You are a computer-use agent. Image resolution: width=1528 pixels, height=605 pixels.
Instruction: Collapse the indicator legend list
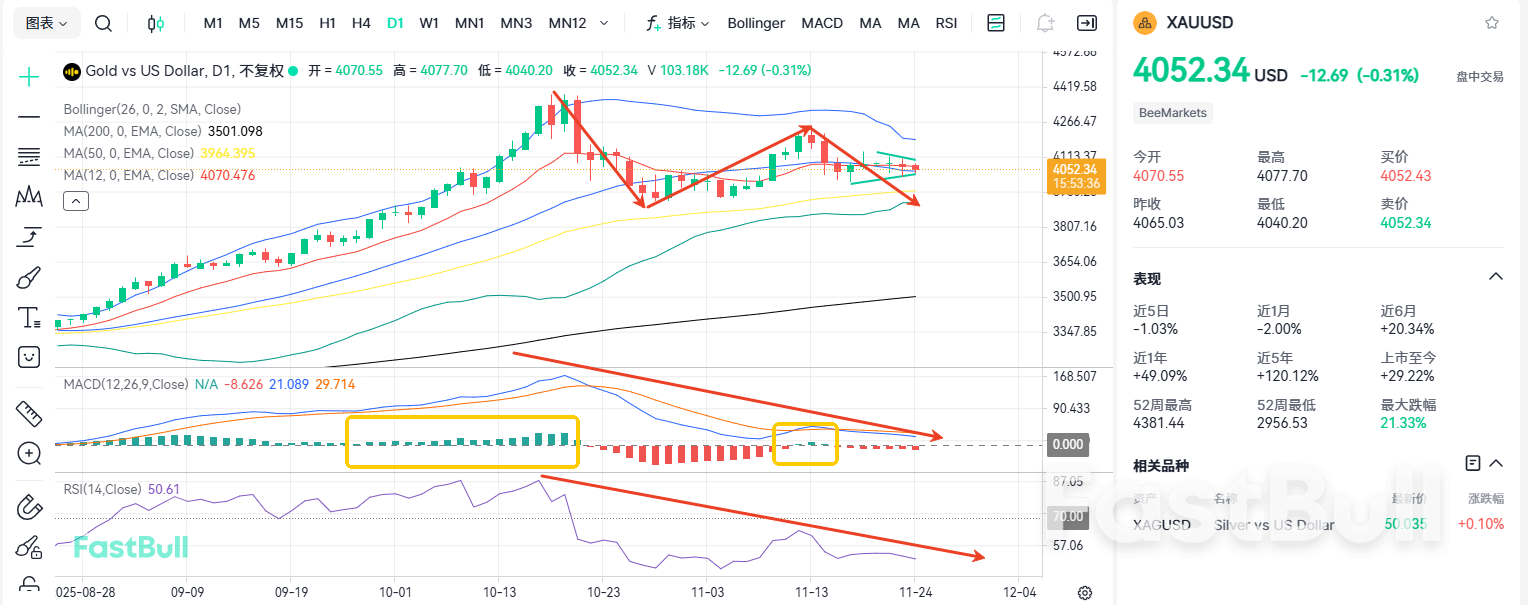tap(76, 201)
